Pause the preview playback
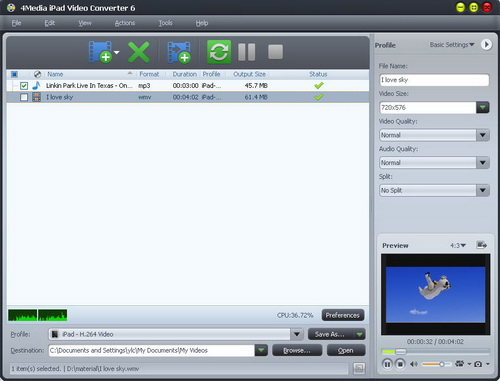The image size is (500, 381). [x=387, y=364]
